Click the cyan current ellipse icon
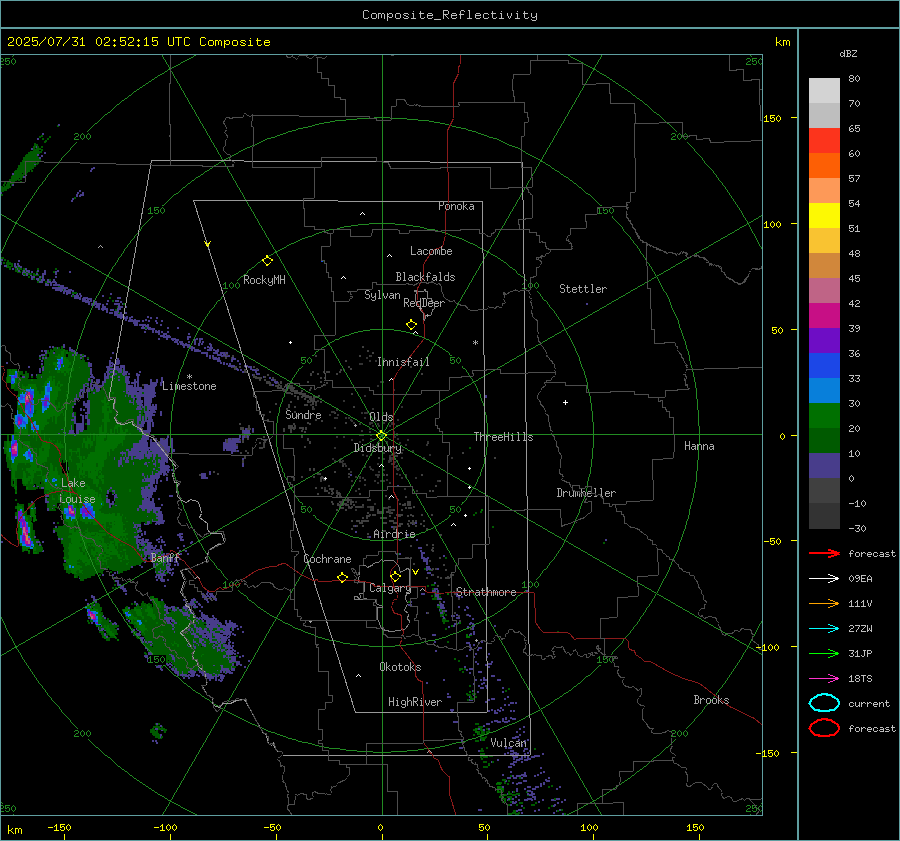 (824, 703)
